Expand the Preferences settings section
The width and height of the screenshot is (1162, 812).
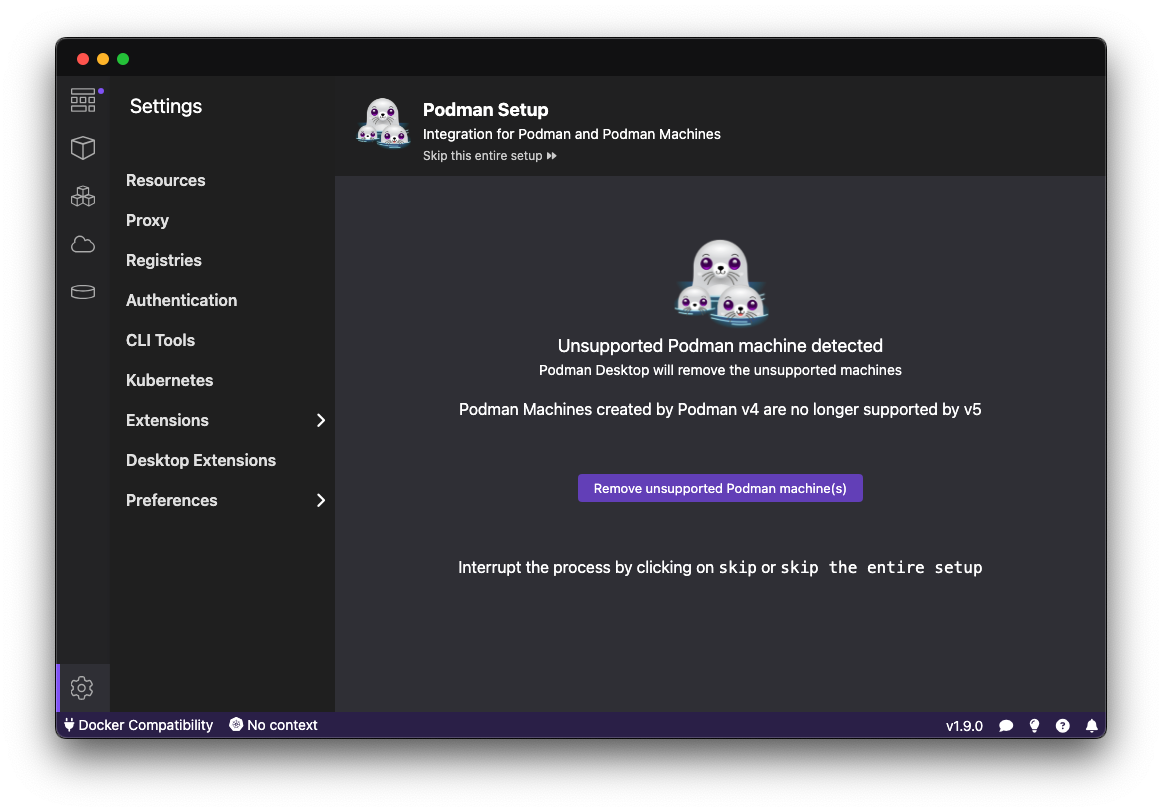click(x=171, y=500)
